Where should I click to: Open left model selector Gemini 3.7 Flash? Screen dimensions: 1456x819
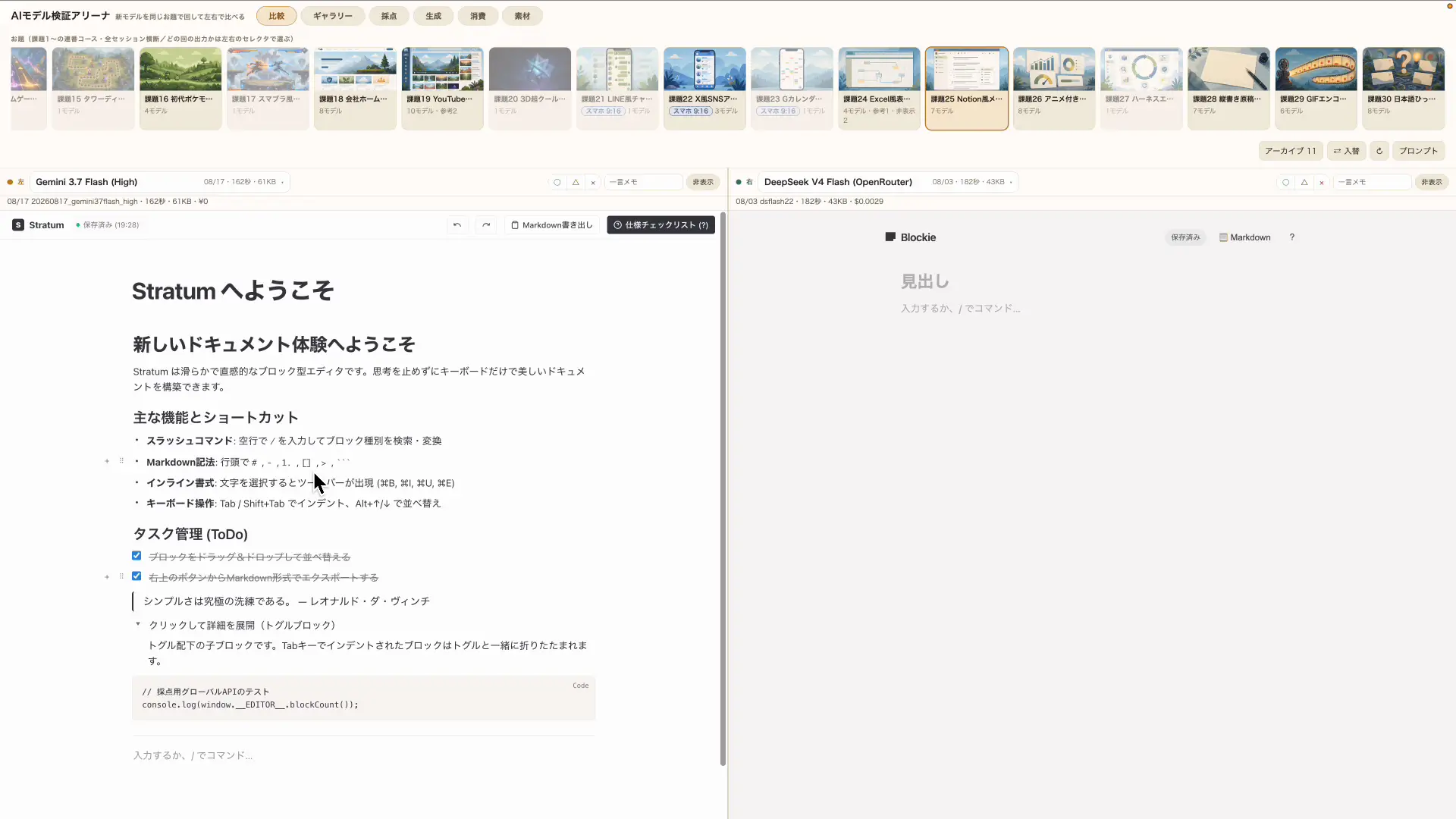click(x=159, y=182)
